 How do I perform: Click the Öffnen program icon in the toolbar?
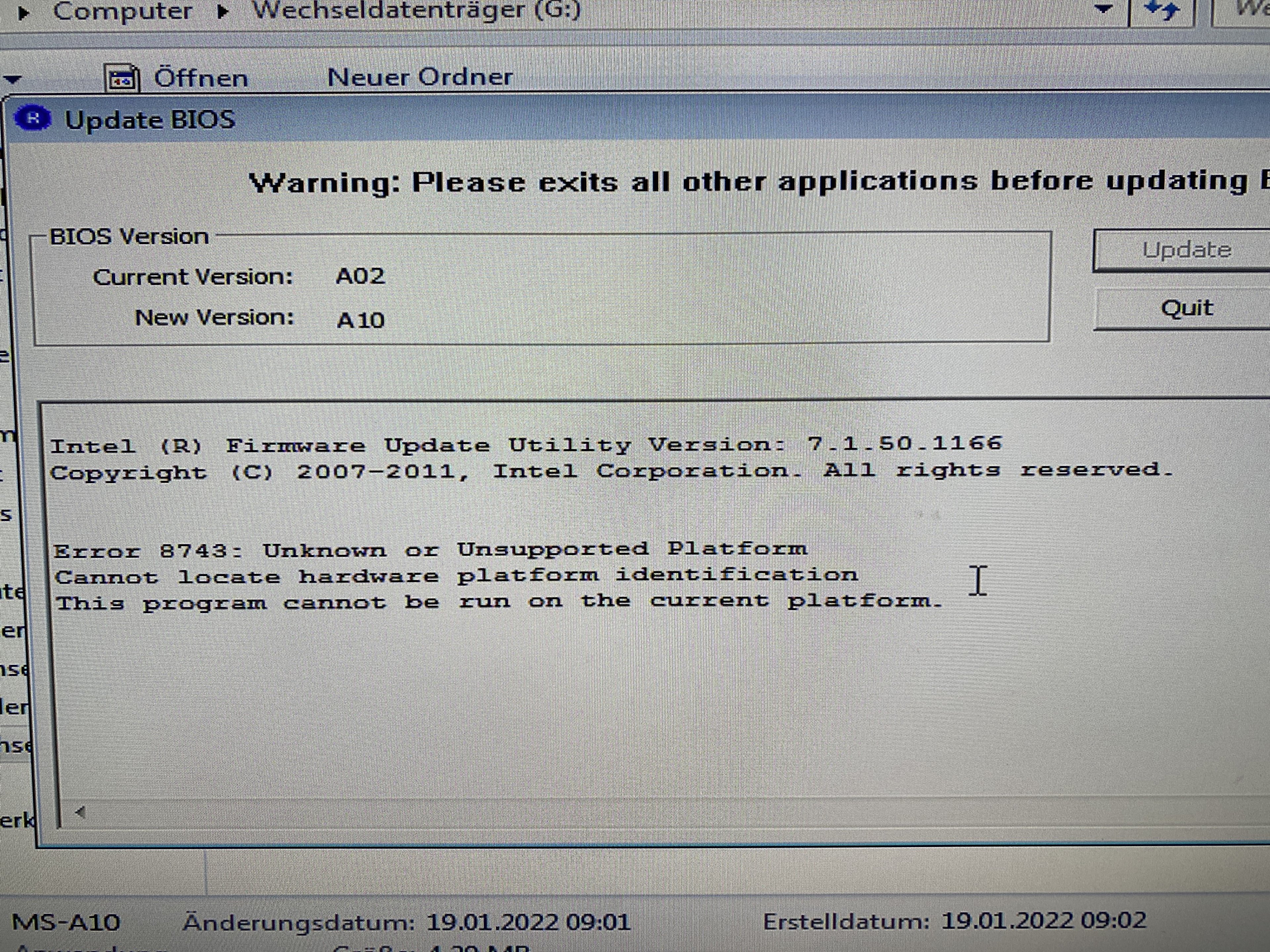[122, 79]
